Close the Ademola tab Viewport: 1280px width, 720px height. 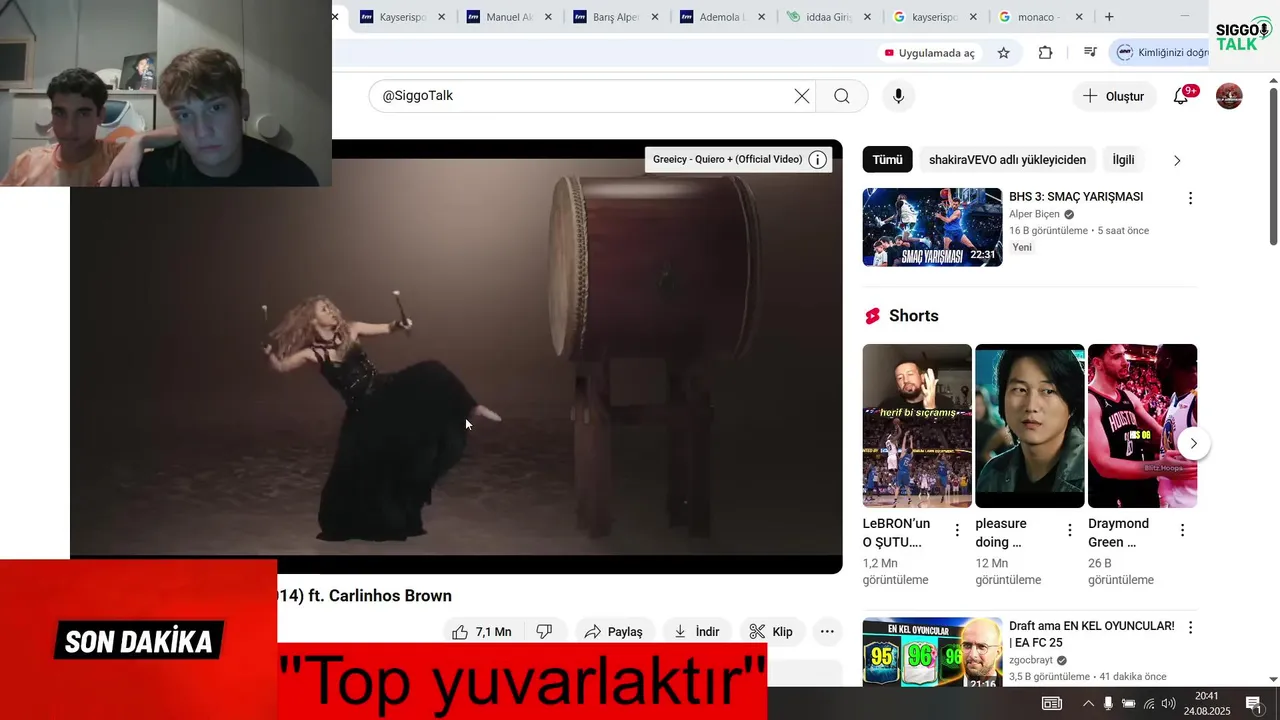point(762,17)
